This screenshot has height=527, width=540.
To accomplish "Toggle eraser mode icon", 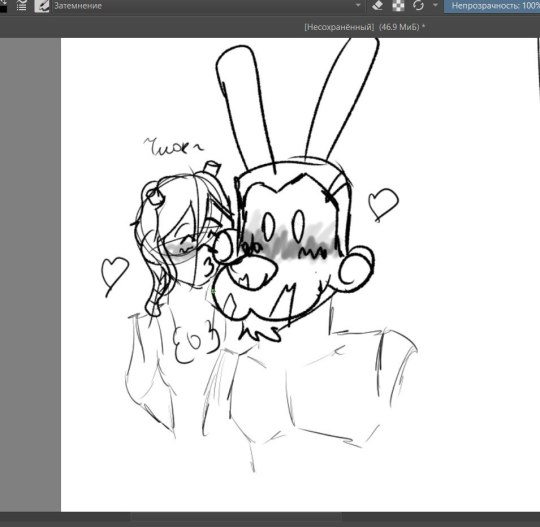I will [377, 6].
